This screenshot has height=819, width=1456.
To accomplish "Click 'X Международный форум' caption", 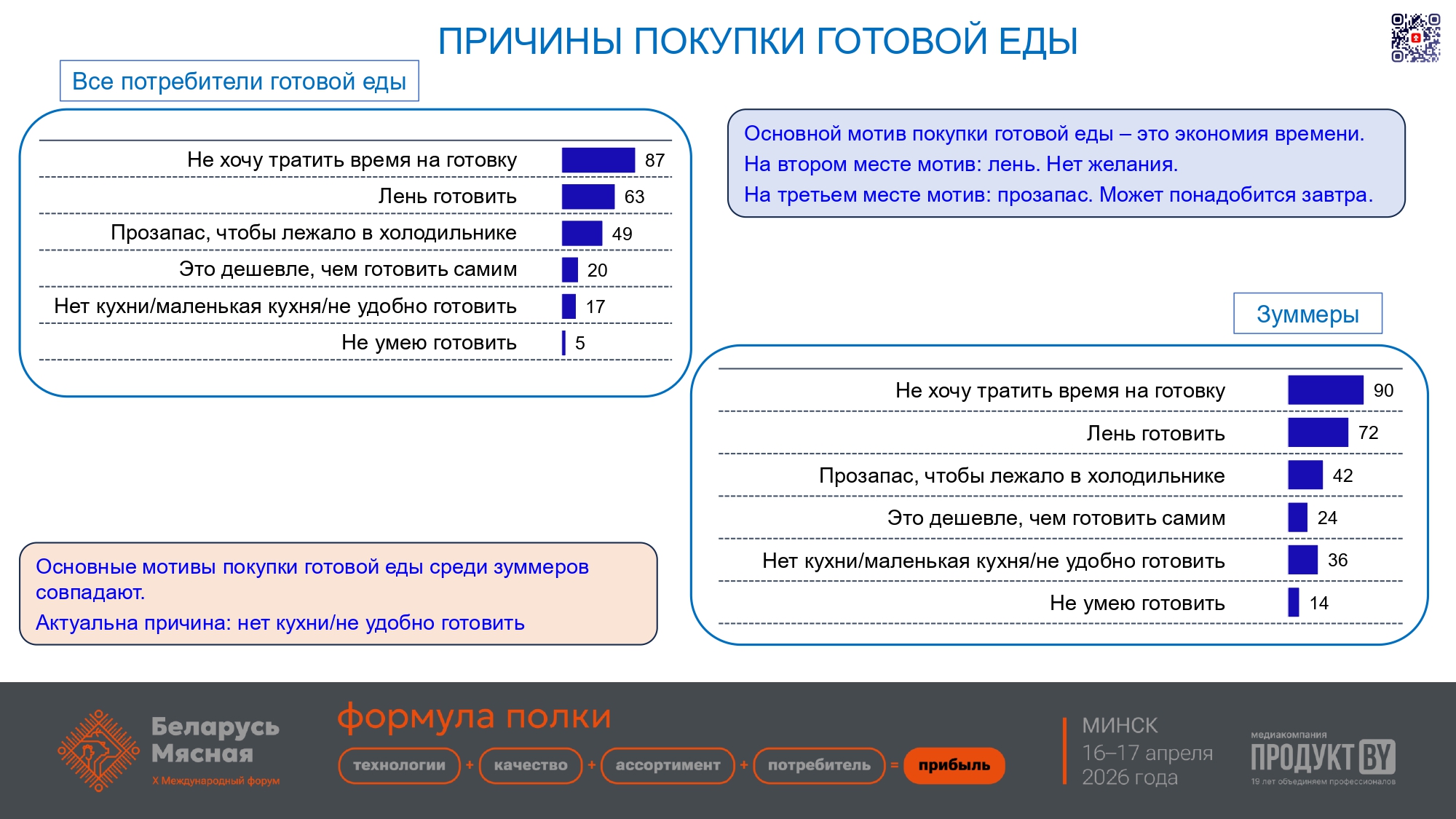I will pyautogui.click(x=215, y=780).
